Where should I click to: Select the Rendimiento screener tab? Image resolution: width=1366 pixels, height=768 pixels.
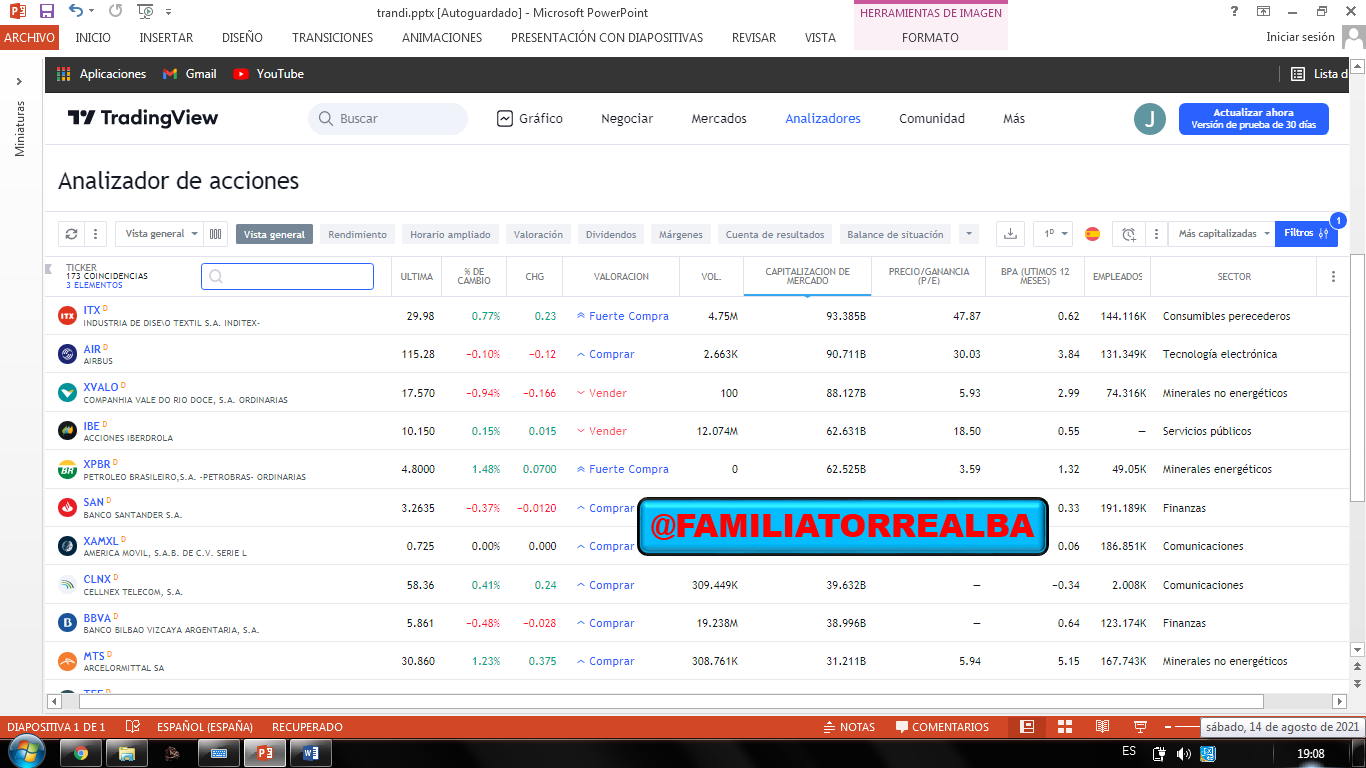point(357,234)
